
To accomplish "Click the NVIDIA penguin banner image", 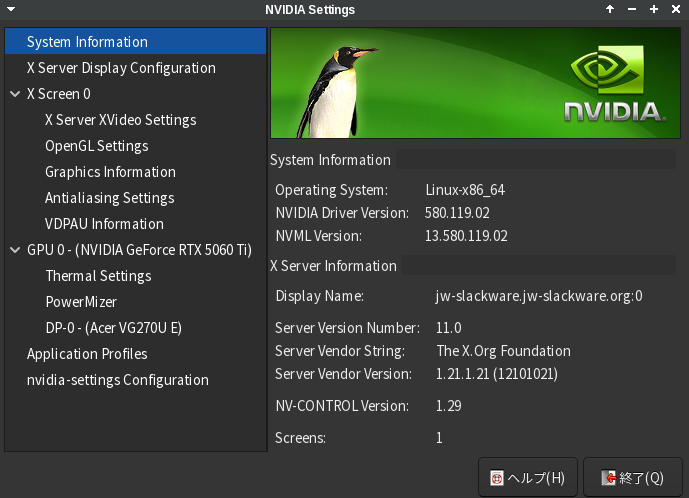I will [472, 82].
